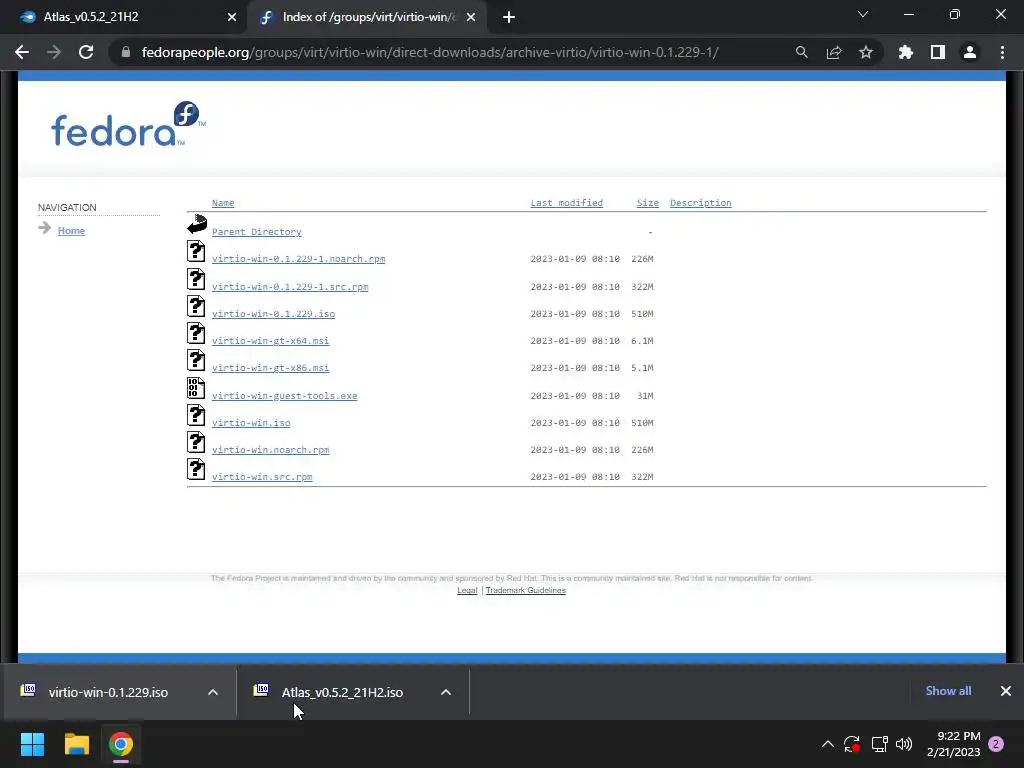The height and width of the screenshot is (768, 1024).
Task: Reload the current page
Action: pos(86,52)
